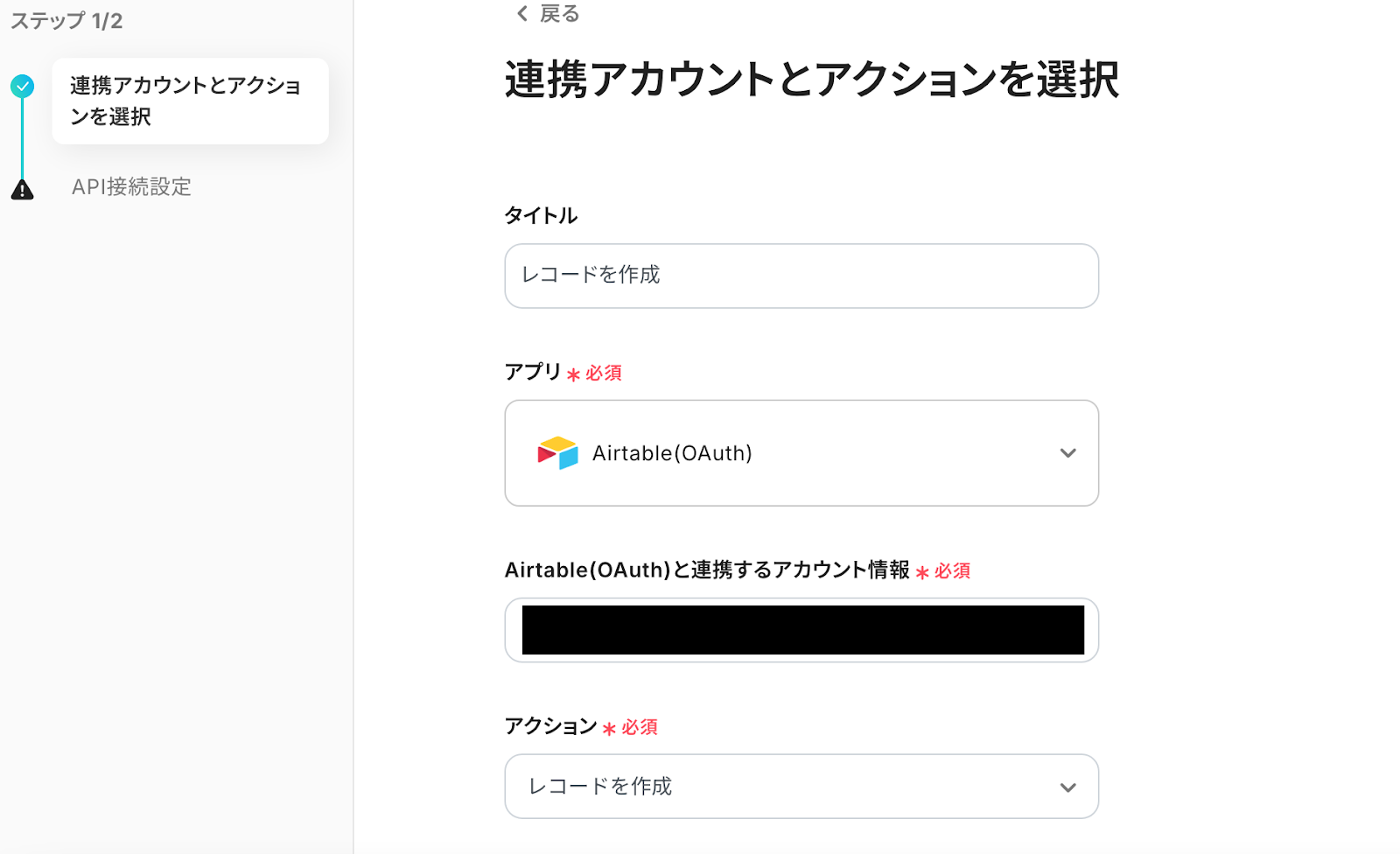Image resolution: width=1400 pixels, height=854 pixels.
Task: Click the red asterisk beside account info label
Action: click(922, 572)
